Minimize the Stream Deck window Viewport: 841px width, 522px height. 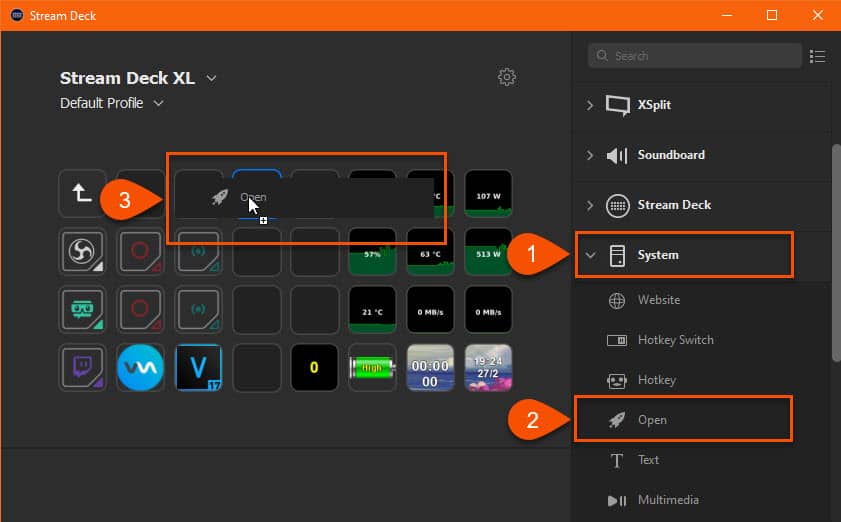pos(727,15)
